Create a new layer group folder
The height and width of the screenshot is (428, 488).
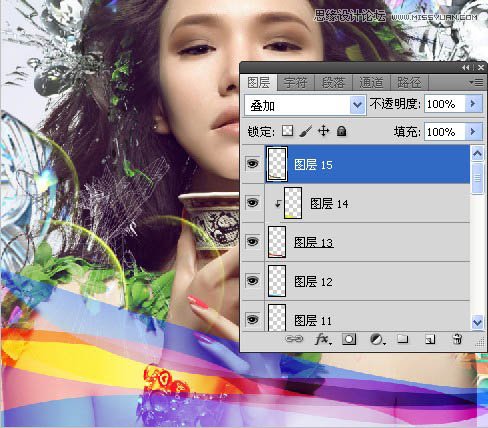(x=403, y=339)
